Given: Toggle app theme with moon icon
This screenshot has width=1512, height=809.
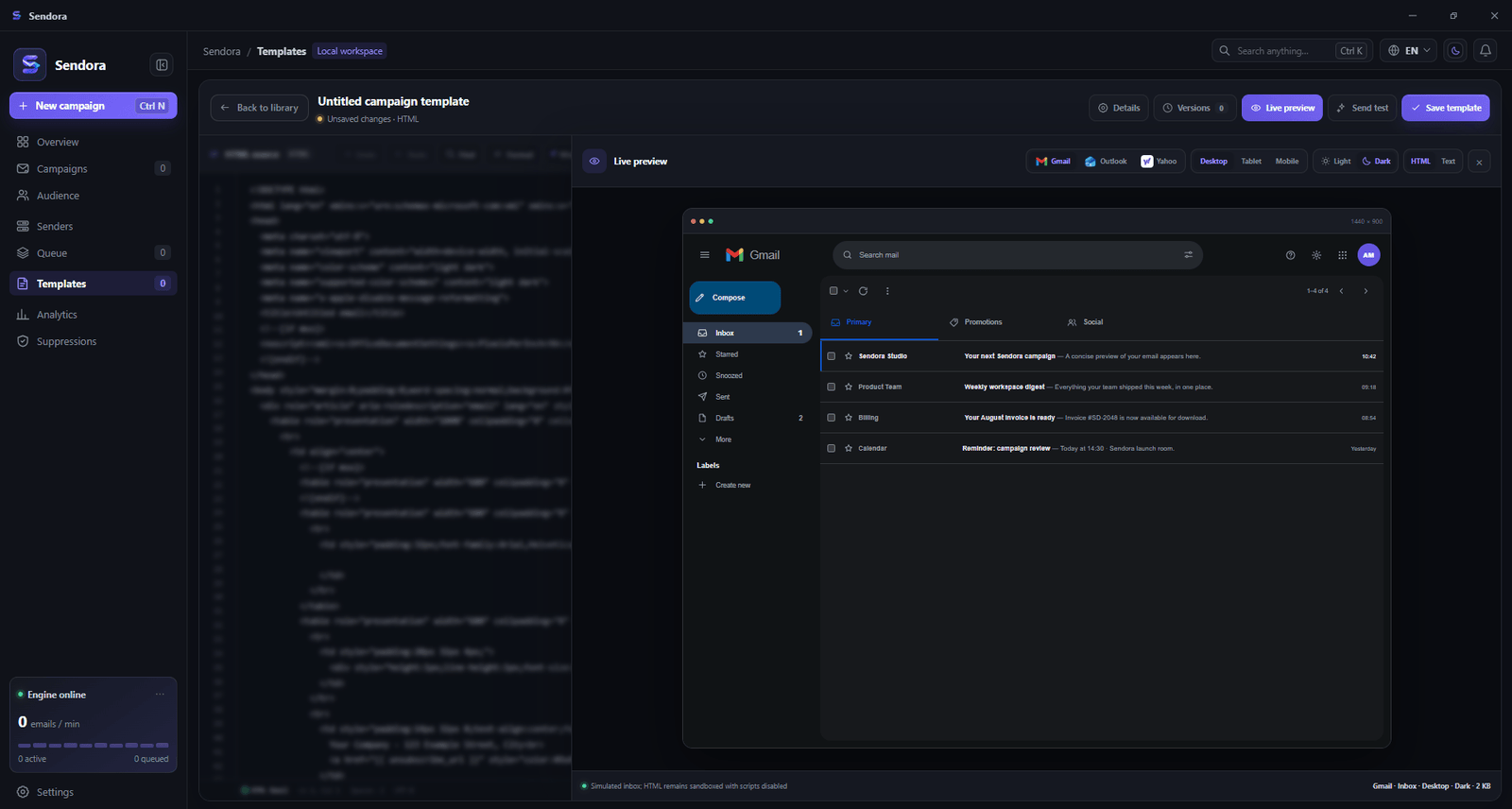Looking at the screenshot, I should point(1455,51).
